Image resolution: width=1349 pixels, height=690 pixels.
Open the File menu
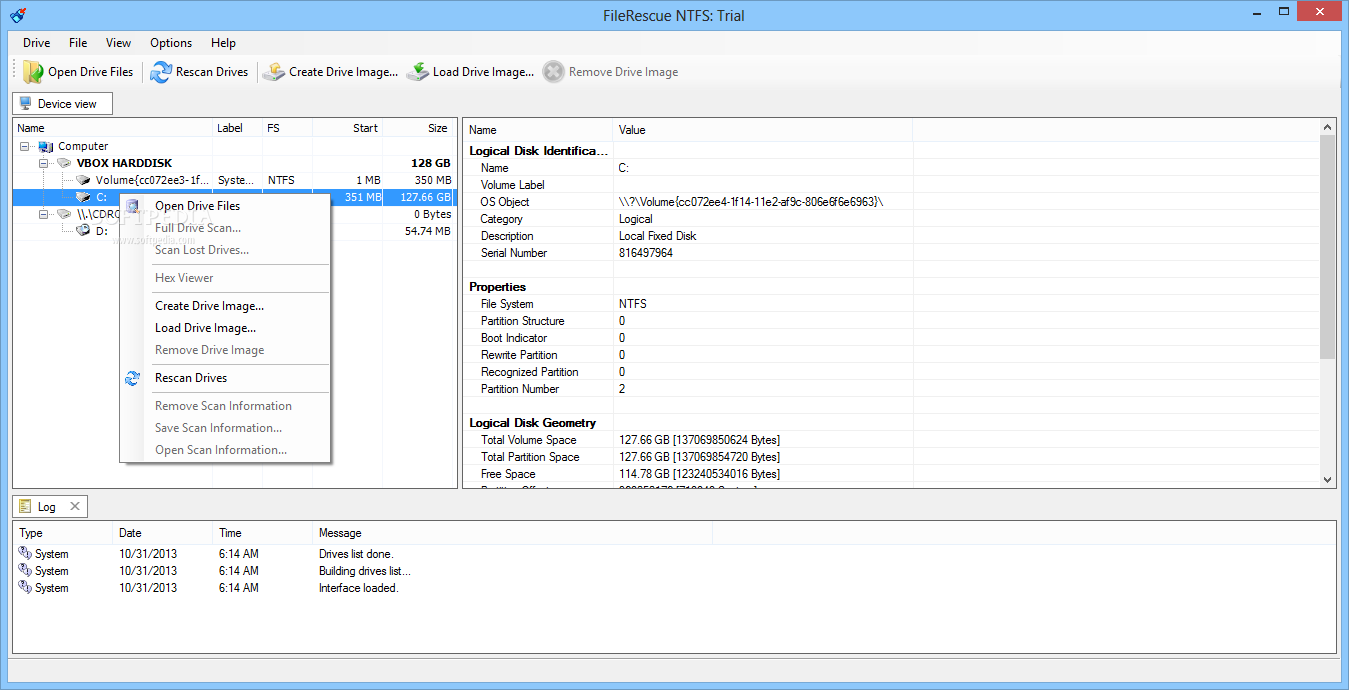click(x=78, y=43)
